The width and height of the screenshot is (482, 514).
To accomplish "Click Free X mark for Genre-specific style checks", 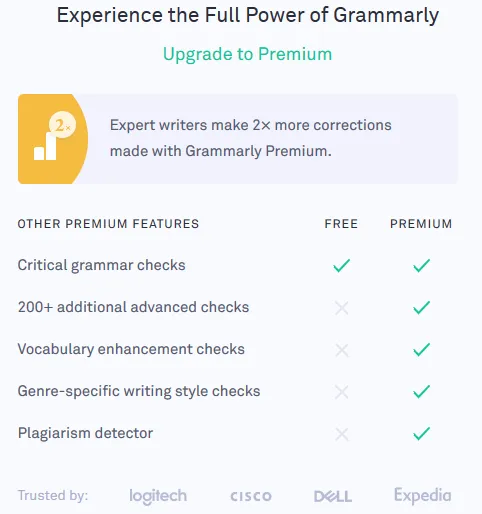I will [x=342, y=392].
